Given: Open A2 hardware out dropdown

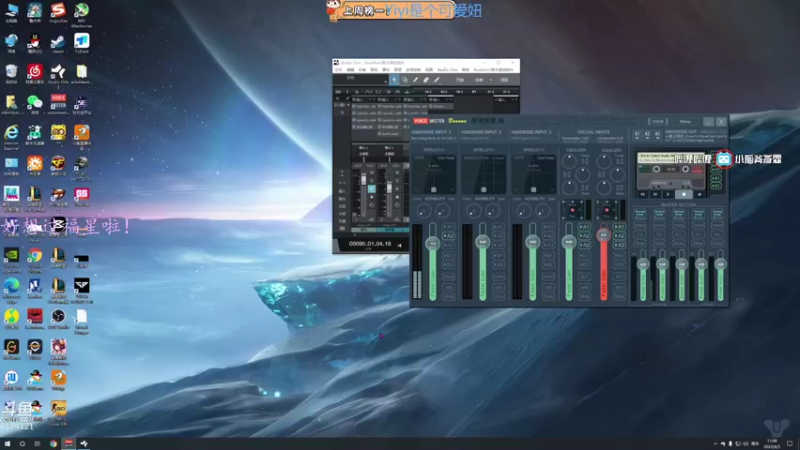Looking at the screenshot, I should pyautogui.click(x=647, y=135).
